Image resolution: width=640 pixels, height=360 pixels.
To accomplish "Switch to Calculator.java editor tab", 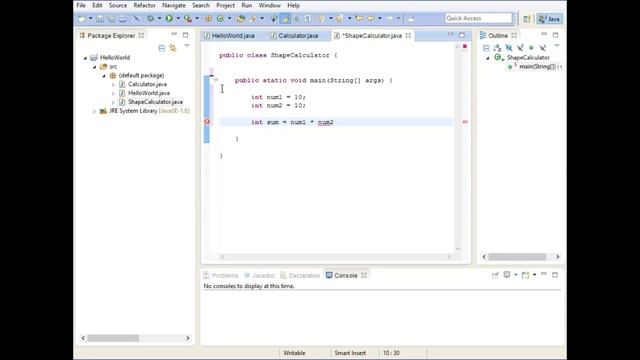I will tap(294, 36).
